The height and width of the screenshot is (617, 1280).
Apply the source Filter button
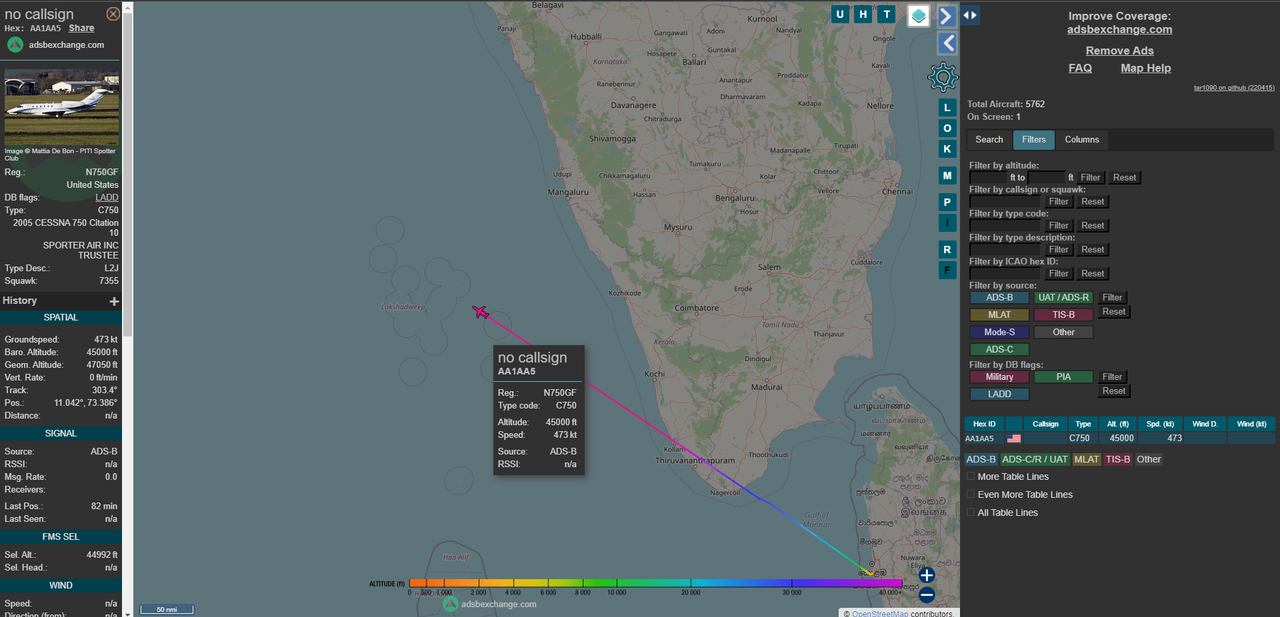[x=1112, y=297]
